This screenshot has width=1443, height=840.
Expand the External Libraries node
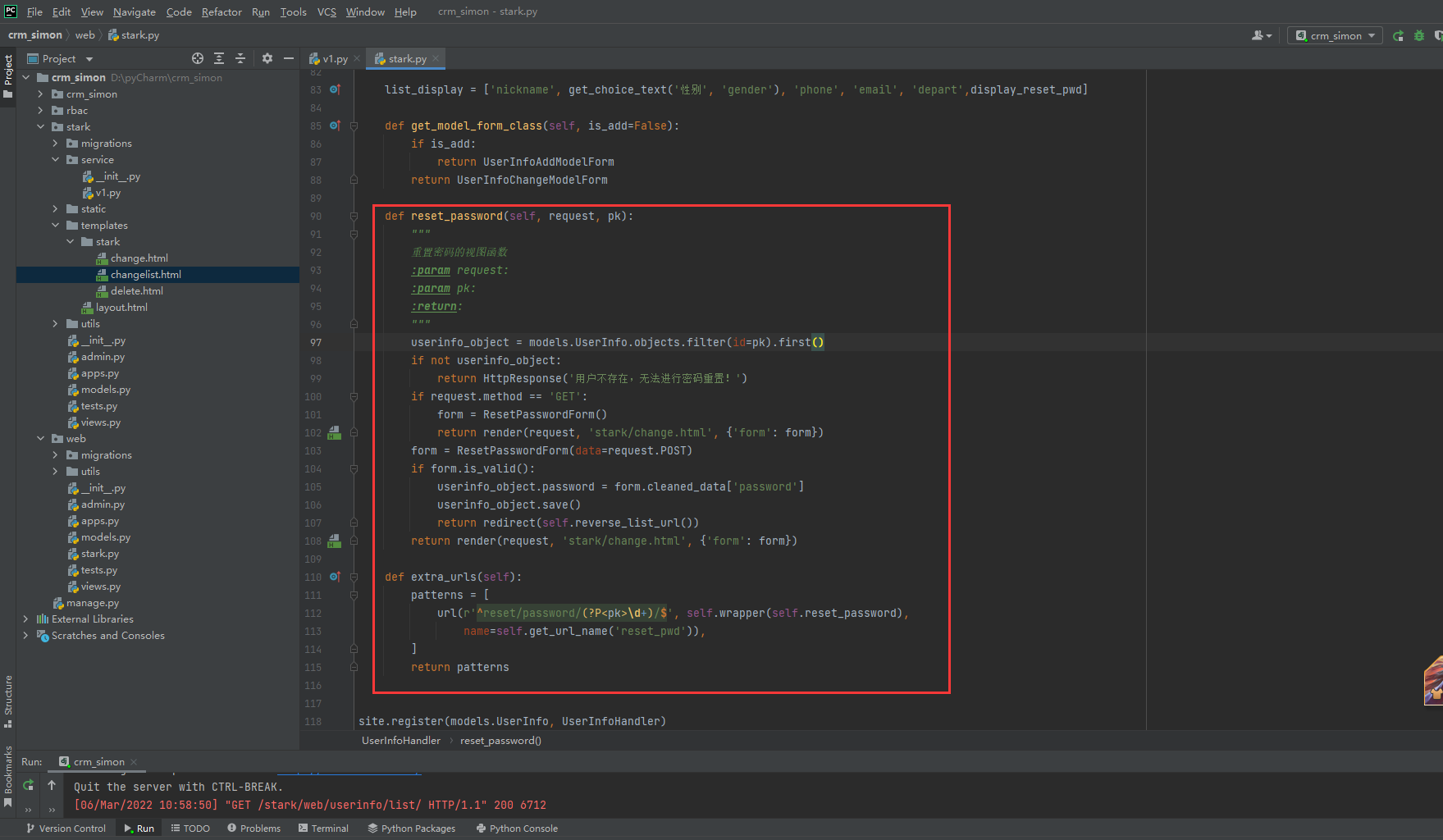pyautogui.click(x=25, y=619)
